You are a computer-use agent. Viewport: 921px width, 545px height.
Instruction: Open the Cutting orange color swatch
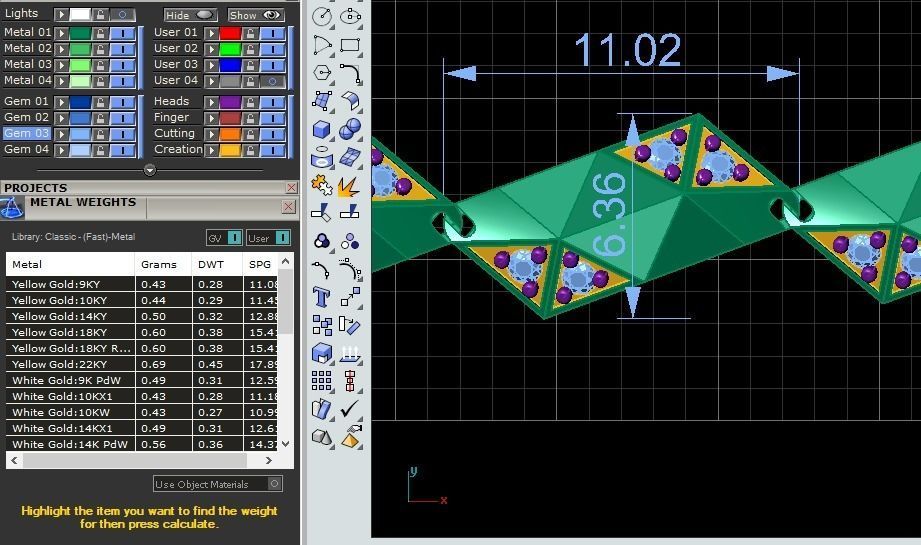point(230,134)
